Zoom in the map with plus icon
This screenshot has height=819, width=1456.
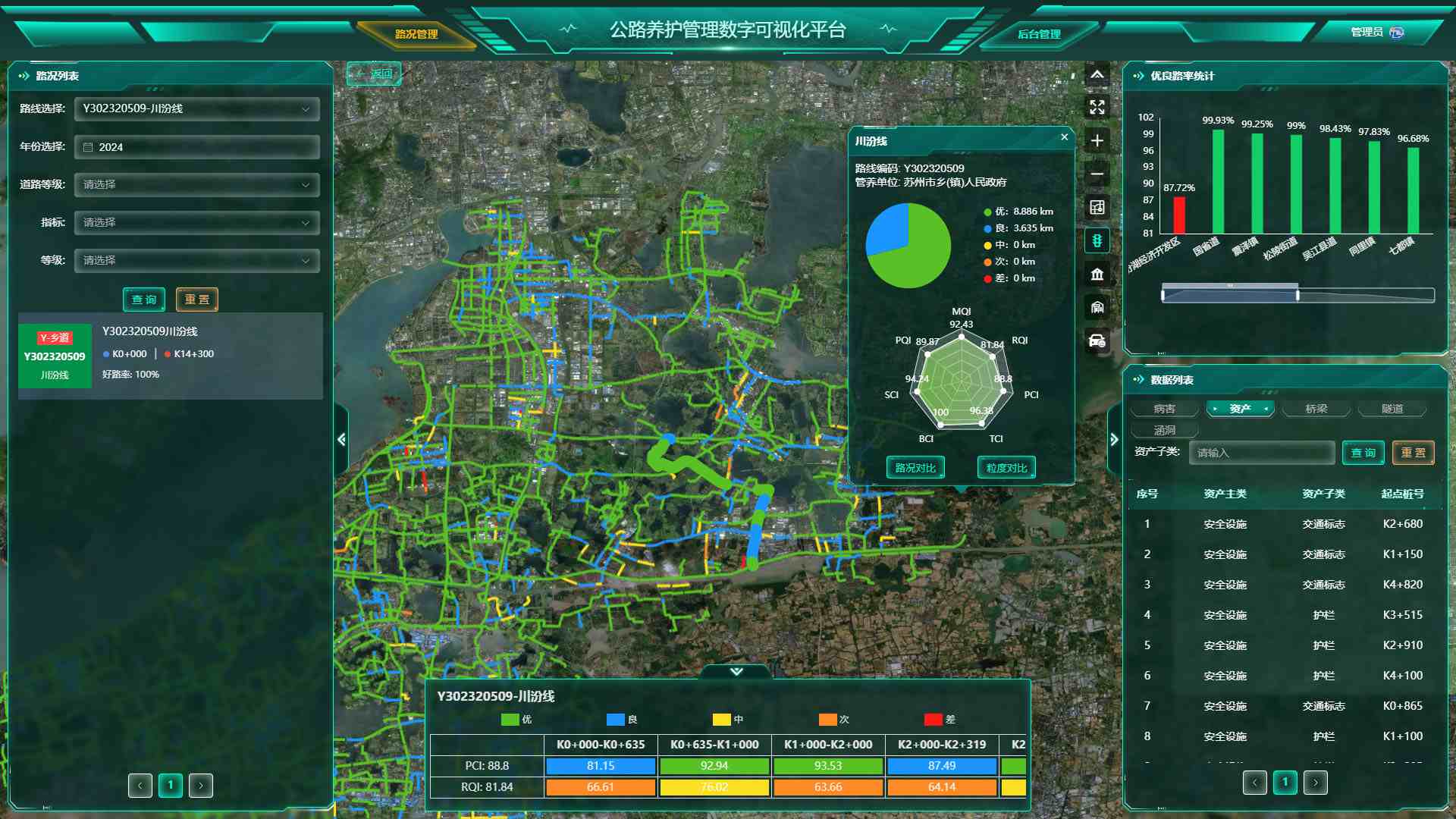[1097, 140]
